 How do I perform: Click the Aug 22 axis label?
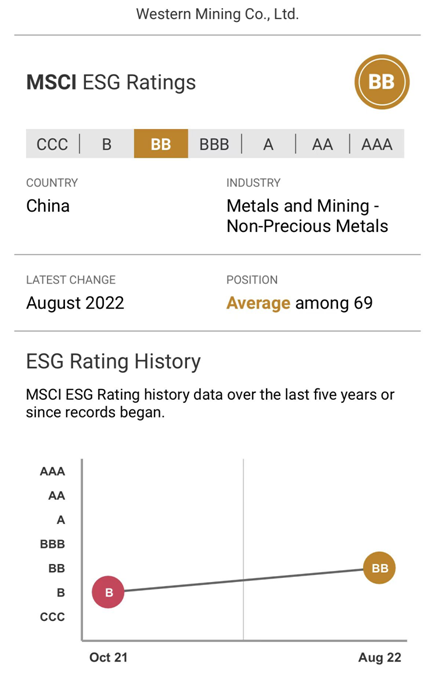[380, 657]
